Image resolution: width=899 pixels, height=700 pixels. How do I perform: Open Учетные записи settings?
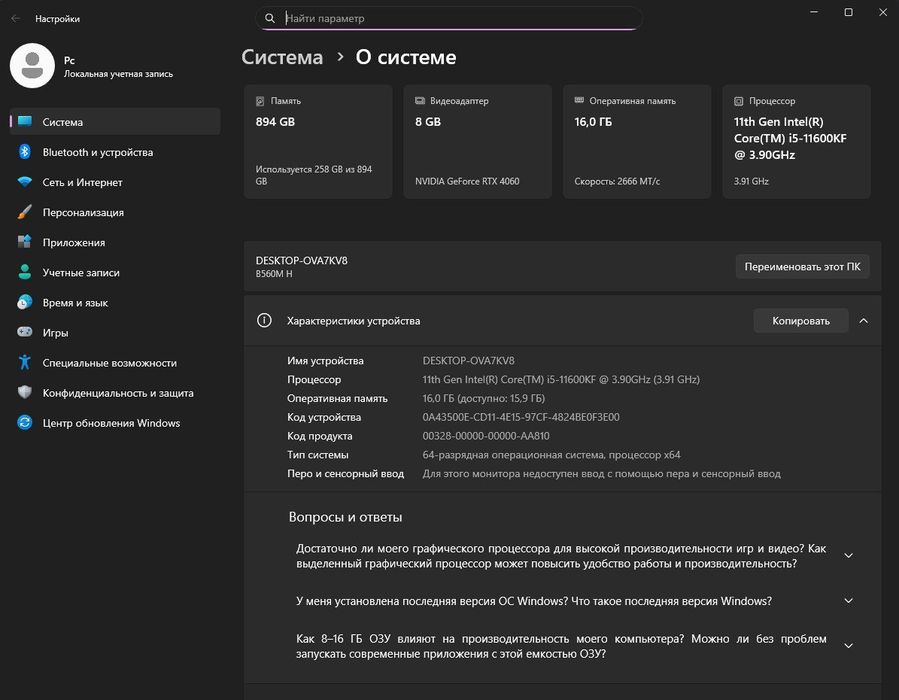click(115, 272)
